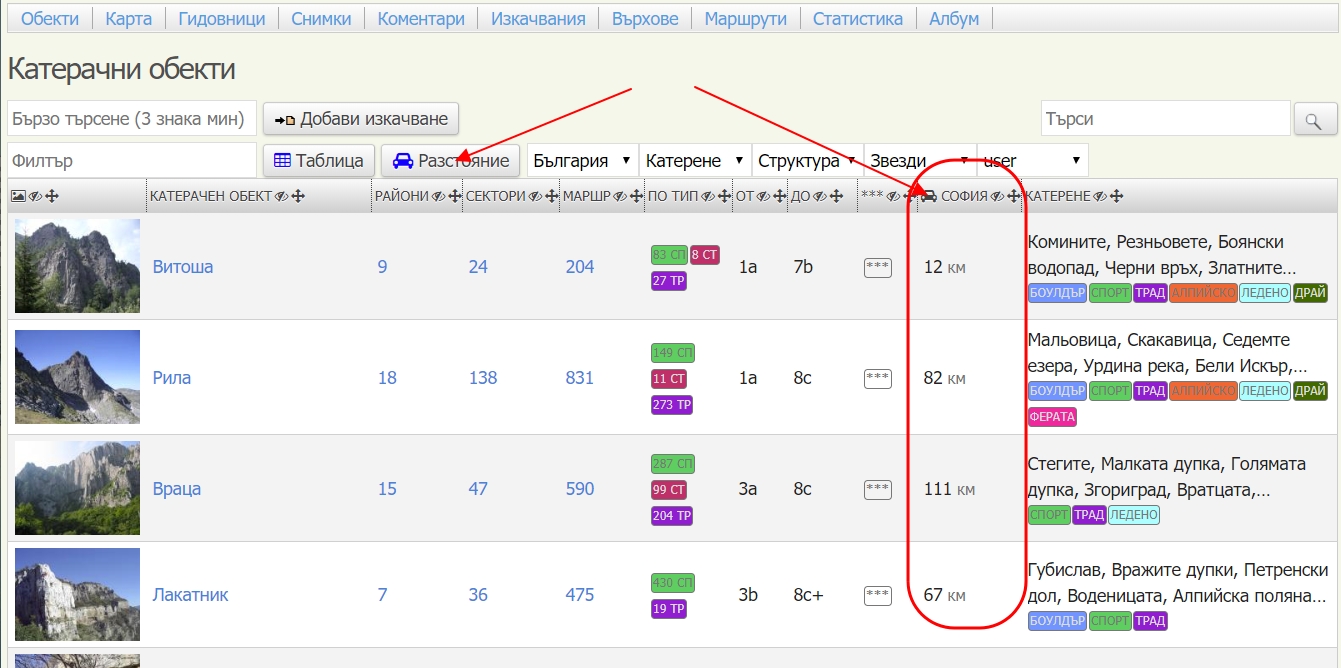Hide the Катерачен обект column via eye icon

281,197
